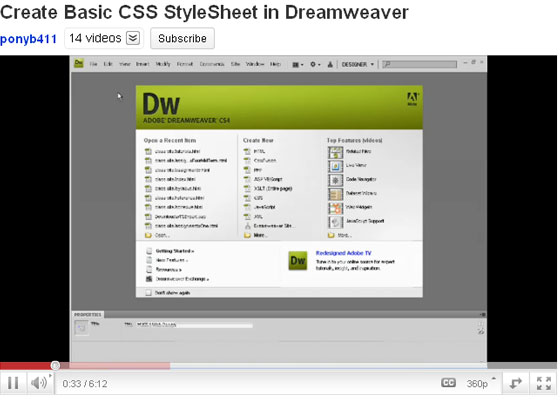
Task: Open Dreamweaver Window menu
Action: (x=255, y=64)
